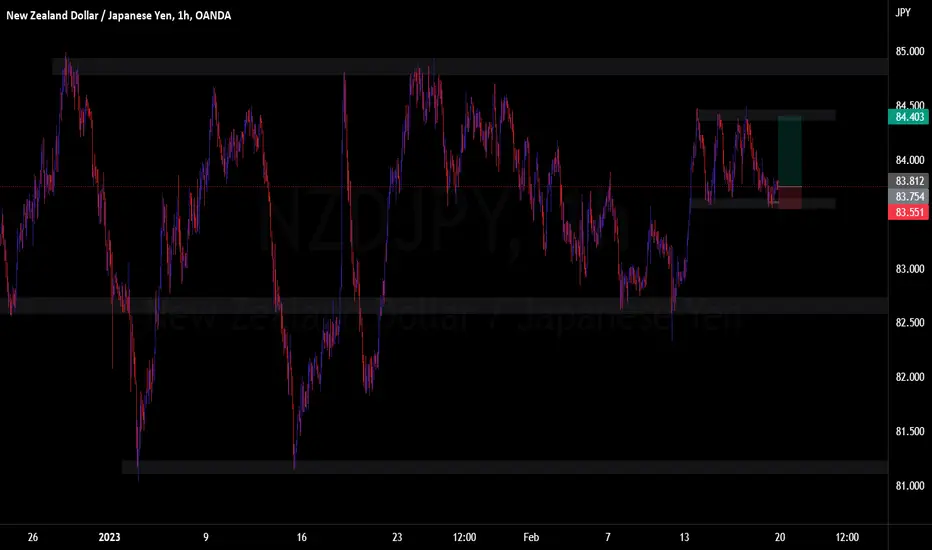Click the 82.000 price axis label
932x550 pixels.
click(x=909, y=377)
